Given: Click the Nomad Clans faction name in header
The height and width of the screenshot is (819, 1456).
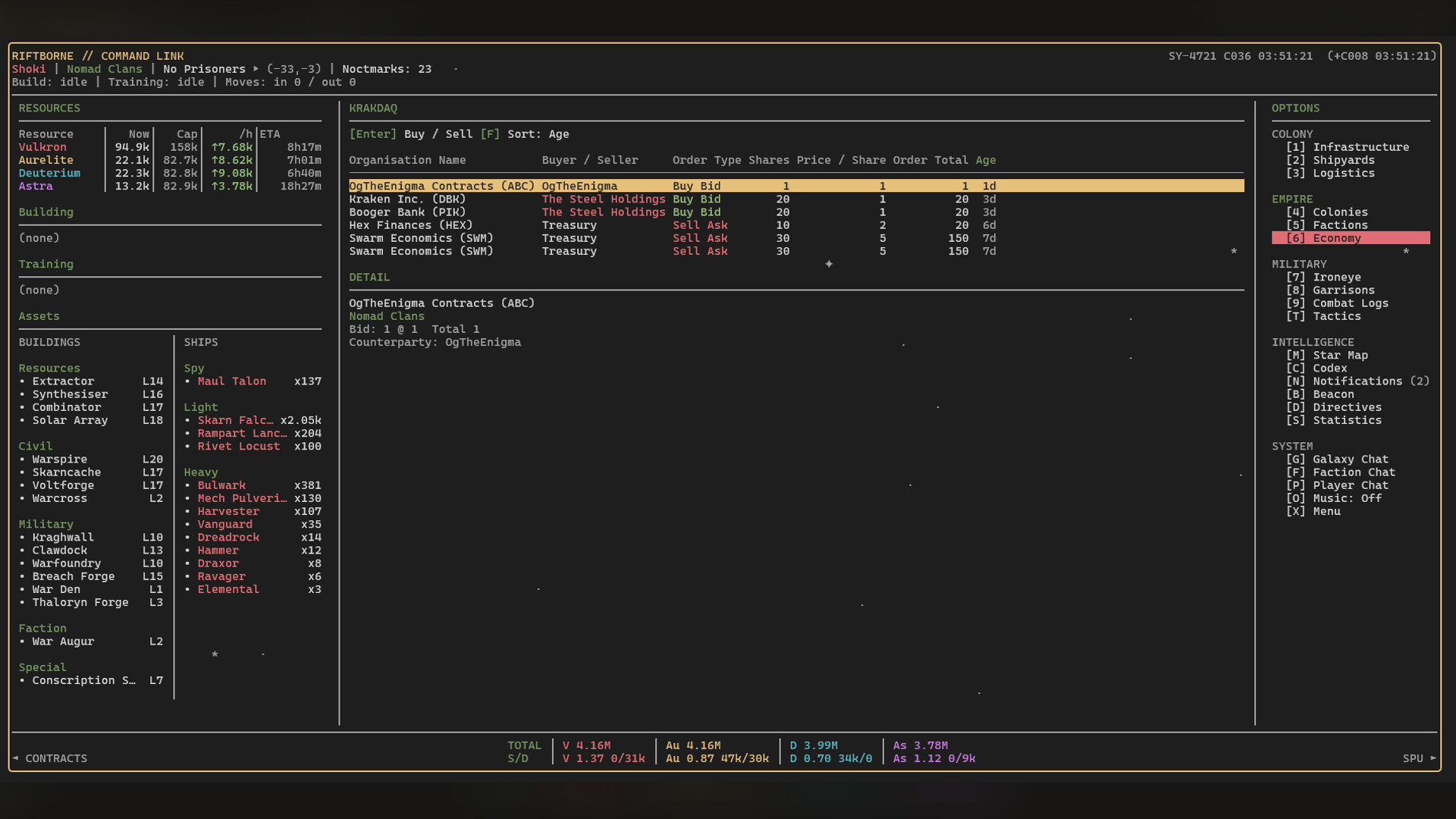Looking at the screenshot, I should [x=105, y=69].
